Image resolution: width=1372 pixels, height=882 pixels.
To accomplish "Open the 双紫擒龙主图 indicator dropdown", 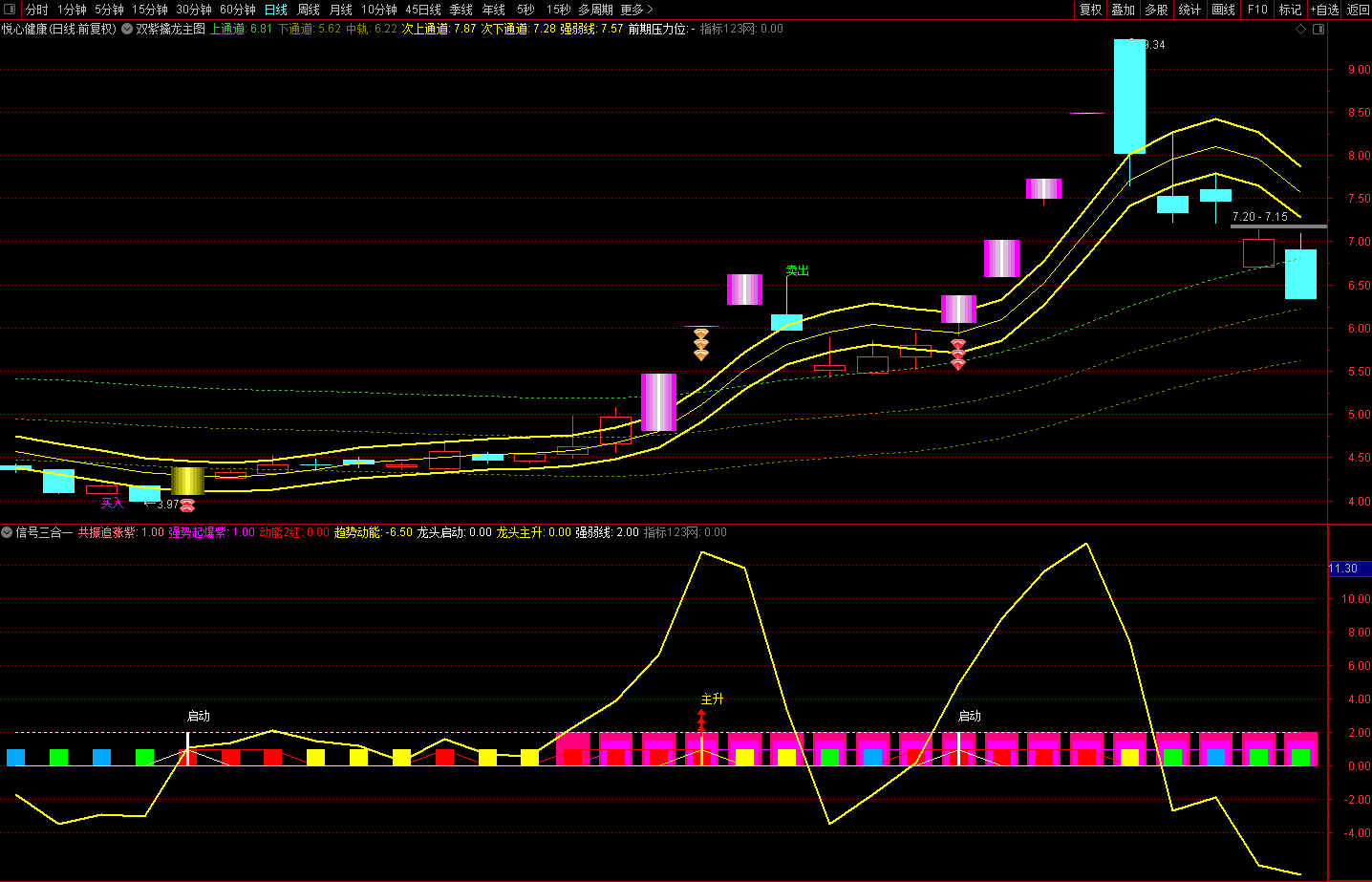I will pyautogui.click(x=127, y=29).
